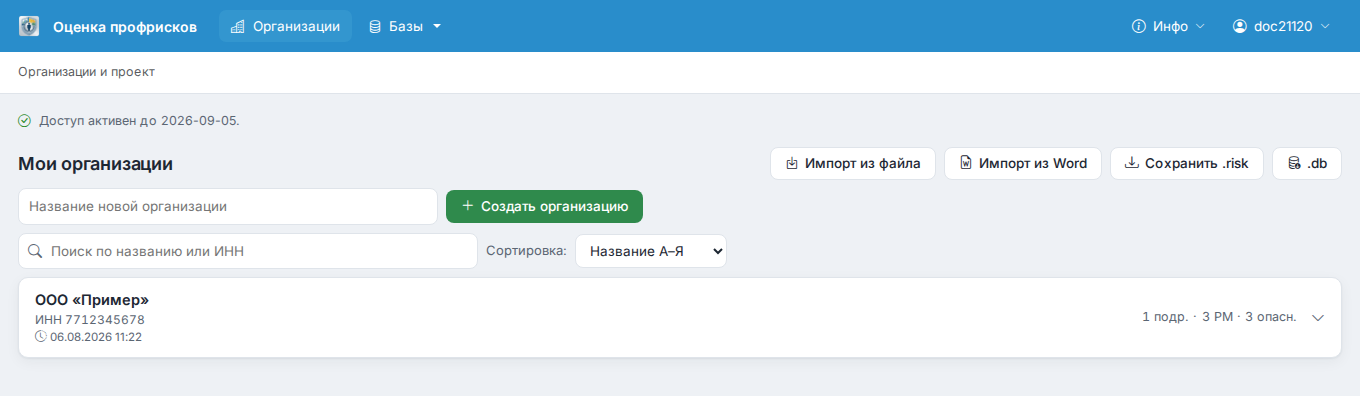Click the magnifier search icon

point(36,251)
